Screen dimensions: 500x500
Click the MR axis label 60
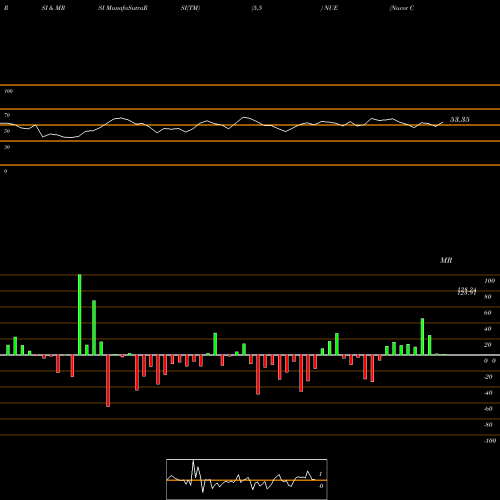tap(488, 313)
